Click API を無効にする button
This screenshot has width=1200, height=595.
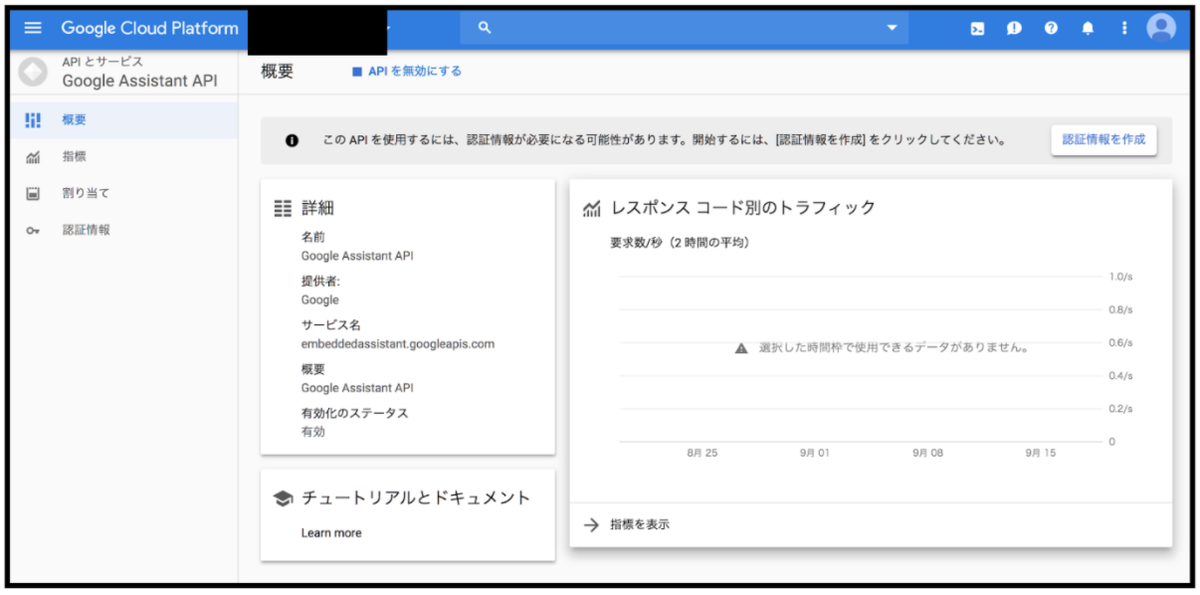click(406, 71)
